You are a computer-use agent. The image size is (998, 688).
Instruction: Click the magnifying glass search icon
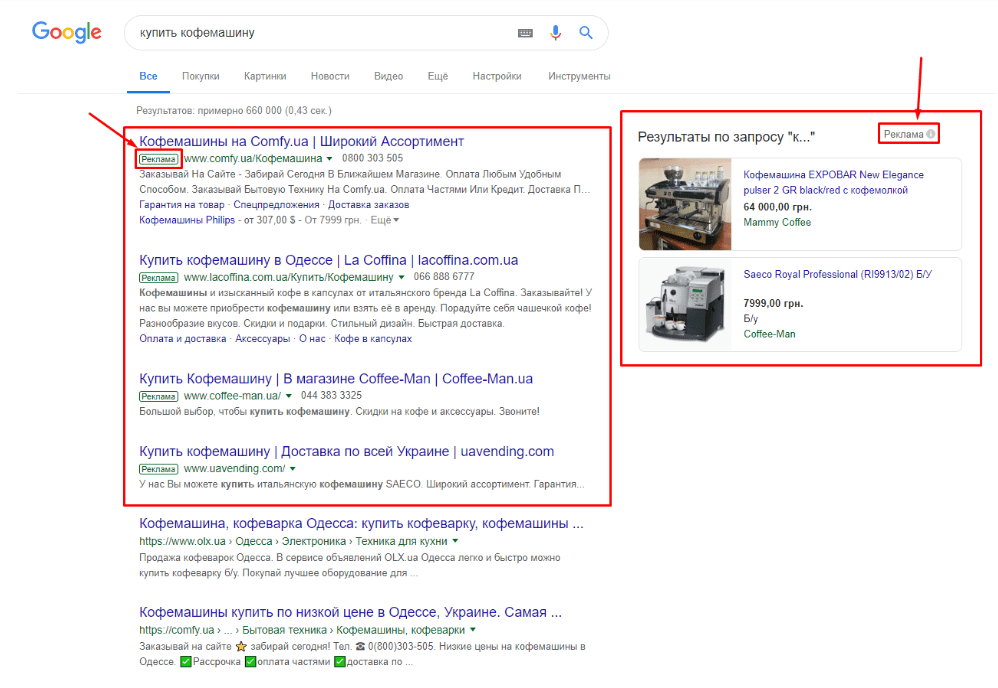click(586, 32)
